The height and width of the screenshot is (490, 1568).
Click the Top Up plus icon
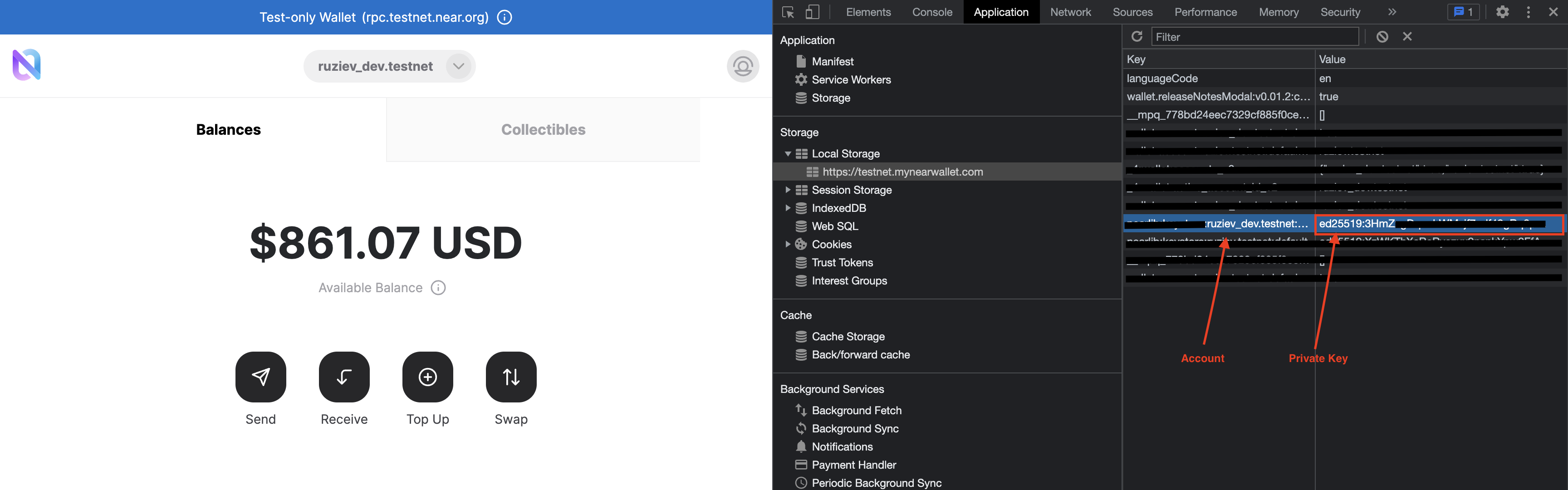pos(427,377)
